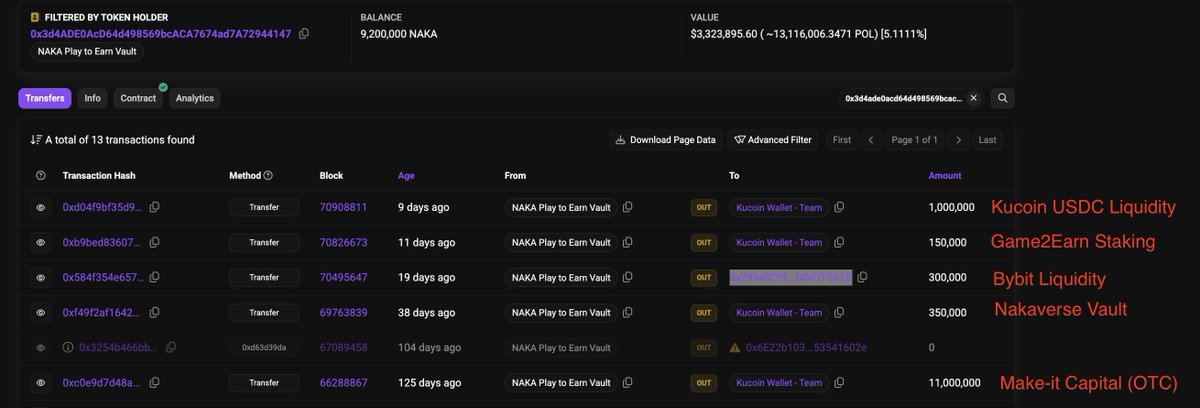Jump to the Last page
This screenshot has height=408, width=1200.
click(x=987, y=140)
